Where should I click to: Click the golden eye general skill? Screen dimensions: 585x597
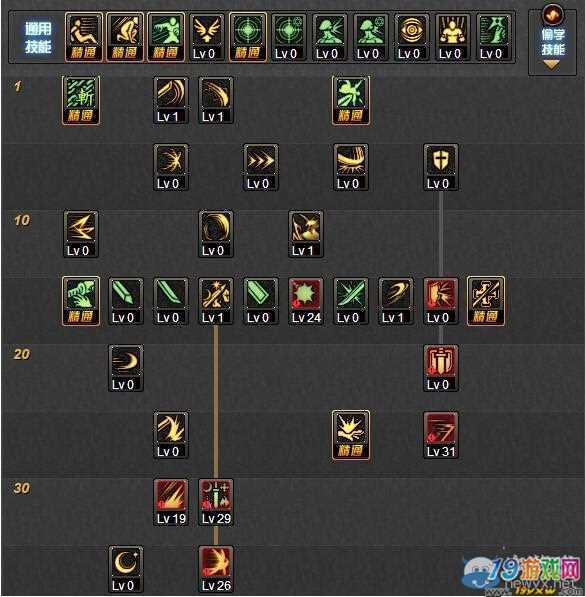pyautogui.click(x=412, y=37)
